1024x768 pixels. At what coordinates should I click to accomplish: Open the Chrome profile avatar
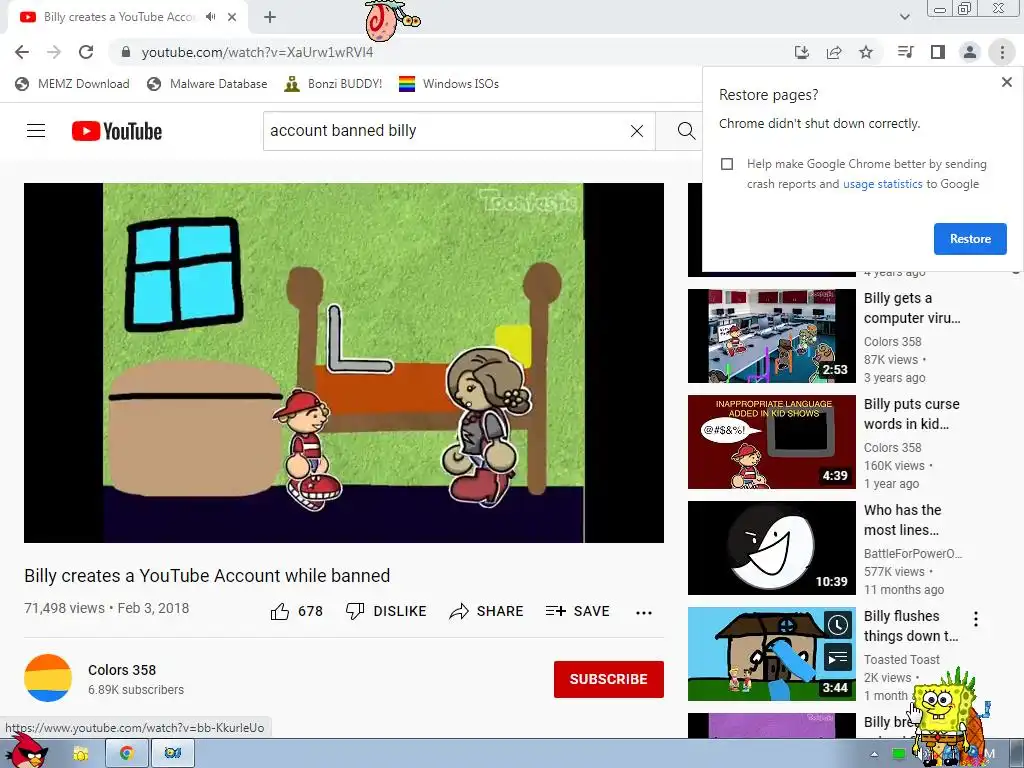[x=970, y=52]
